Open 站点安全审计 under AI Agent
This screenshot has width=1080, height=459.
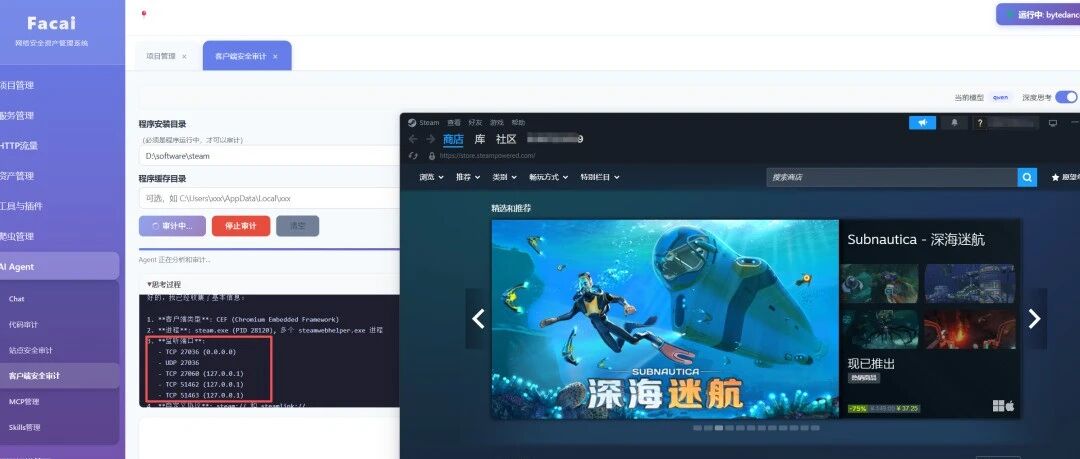click(59, 350)
